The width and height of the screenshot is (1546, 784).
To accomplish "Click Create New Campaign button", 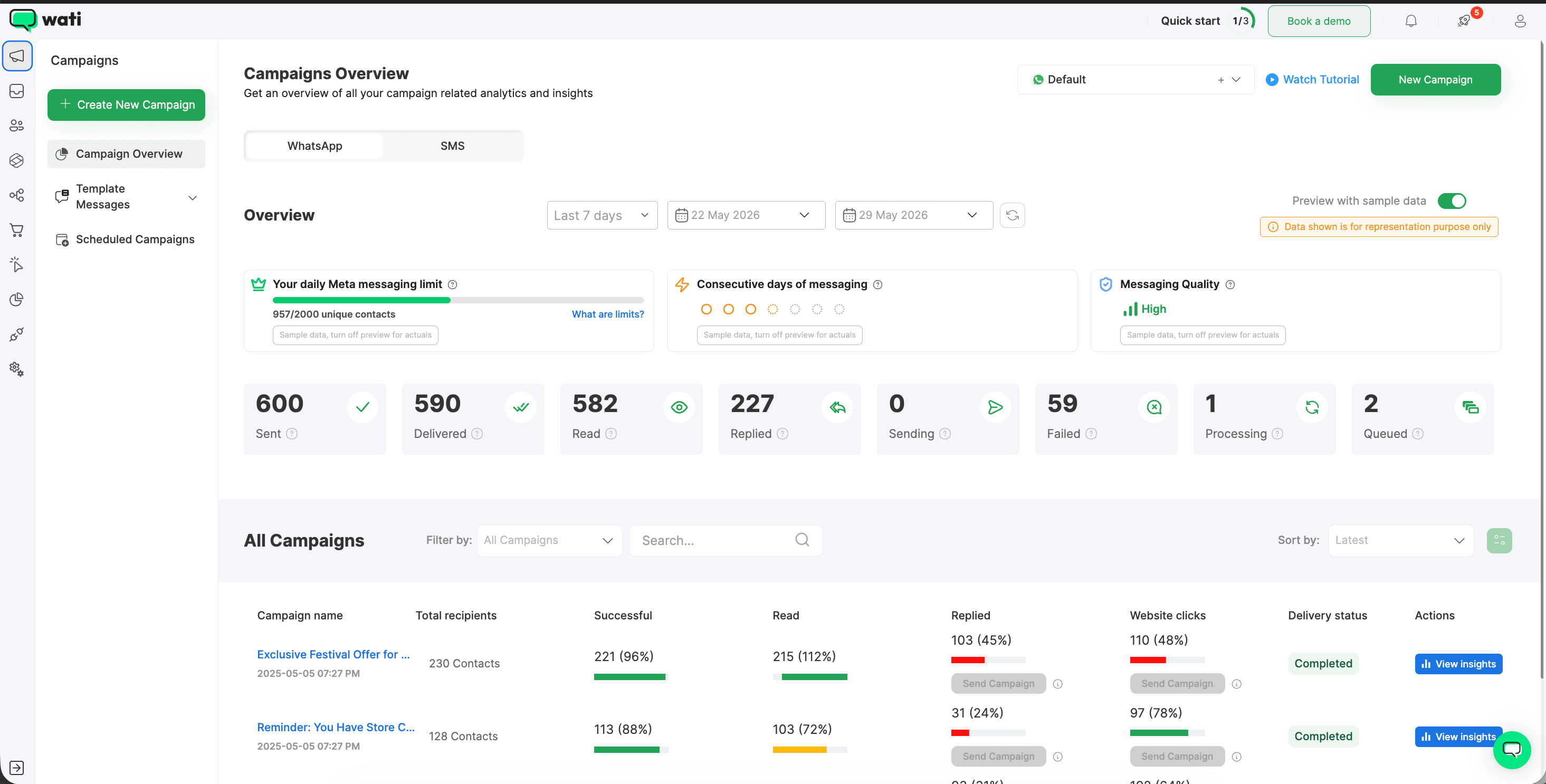I will [126, 104].
